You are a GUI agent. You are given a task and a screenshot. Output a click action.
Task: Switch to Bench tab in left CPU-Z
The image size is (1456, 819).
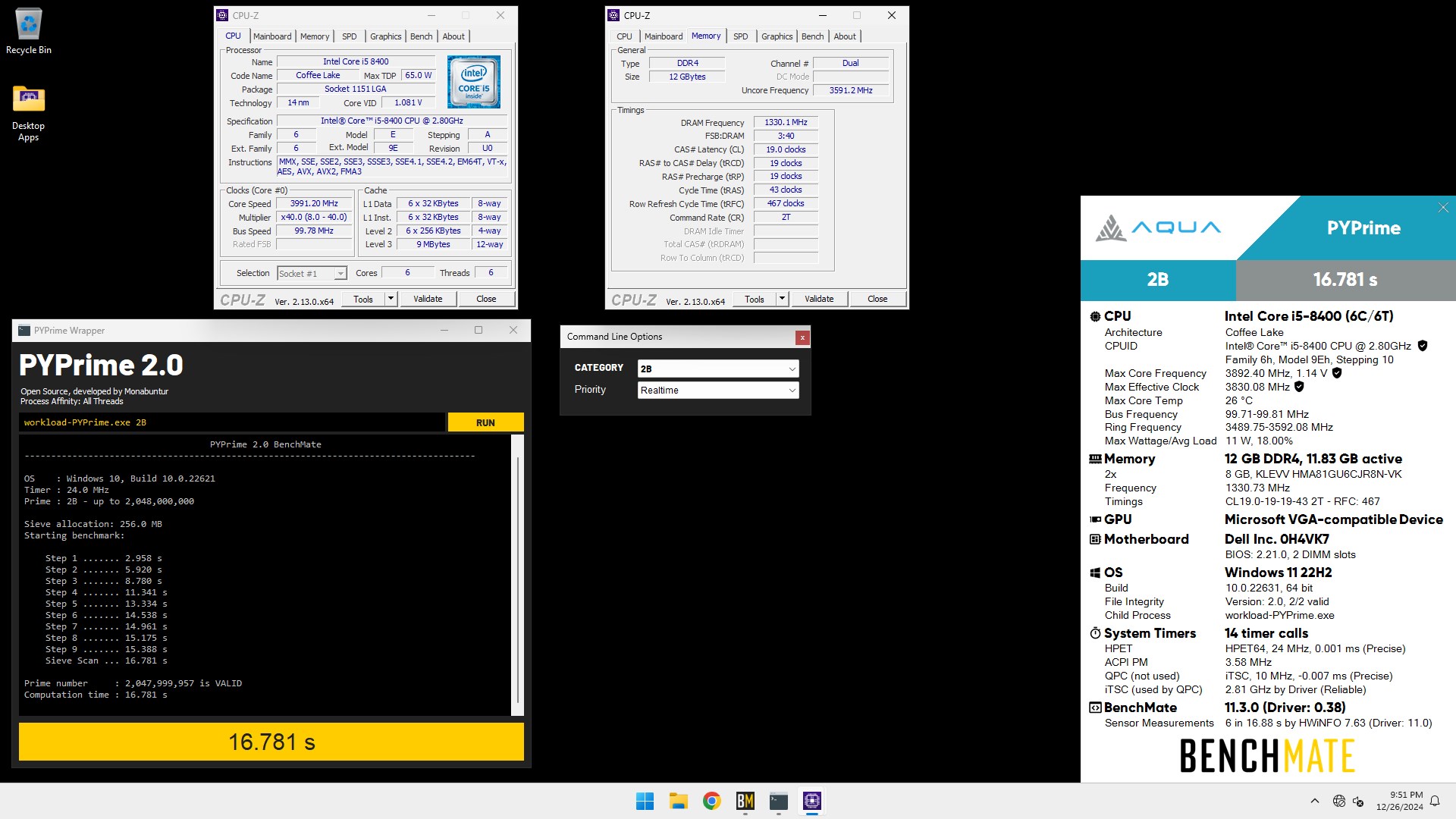(422, 36)
